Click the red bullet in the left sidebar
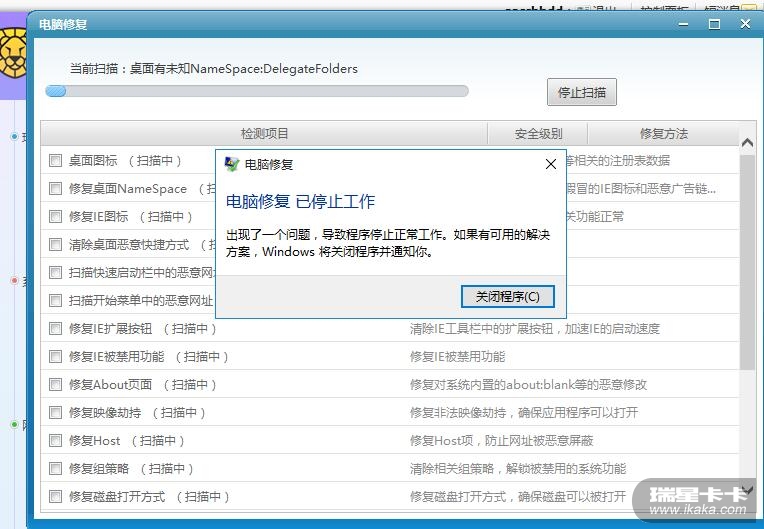Image resolution: width=764 pixels, height=529 pixels. [14, 281]
